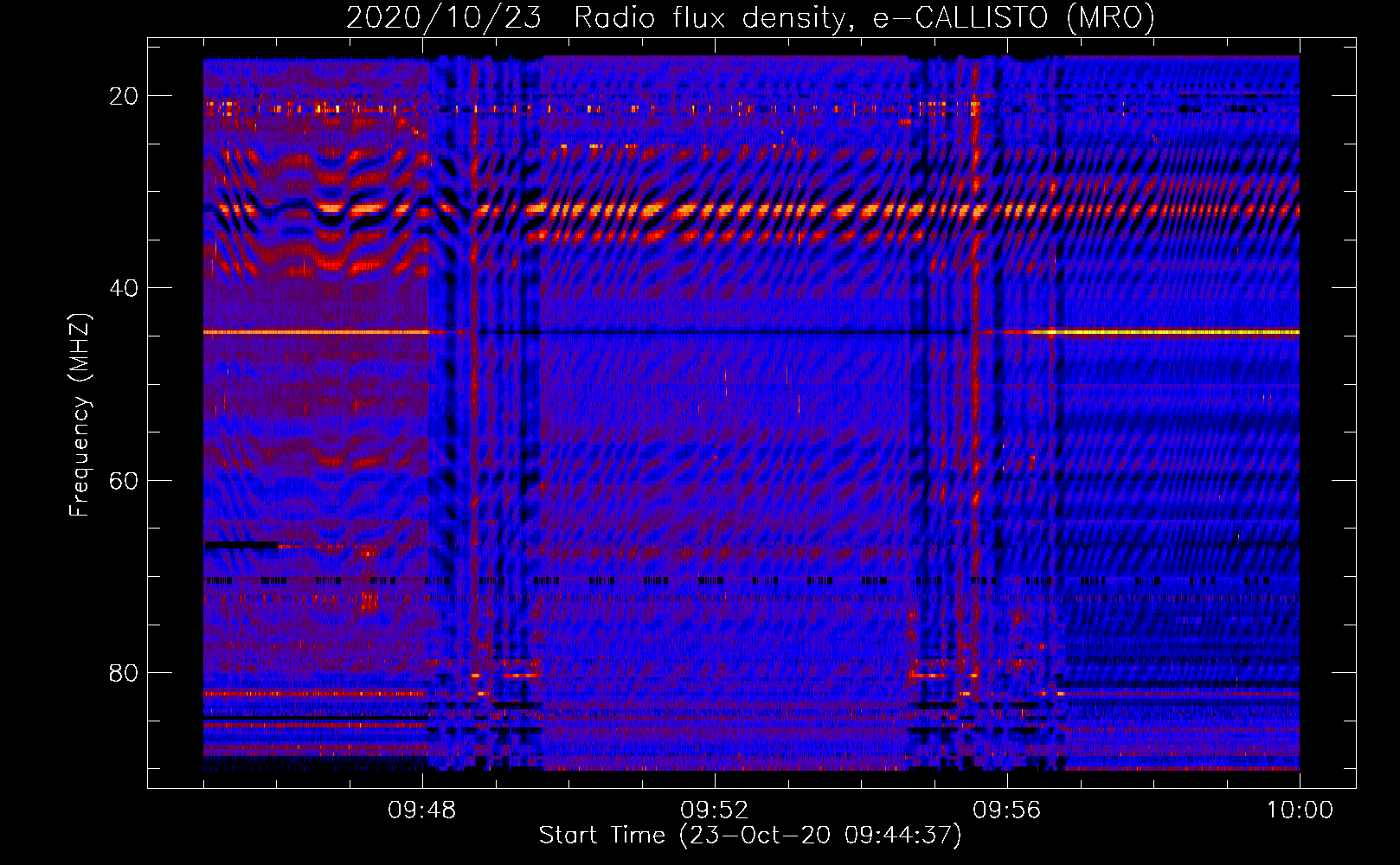Click the plot title '2020/10/23 Radio flux density'

coord(750,17)
